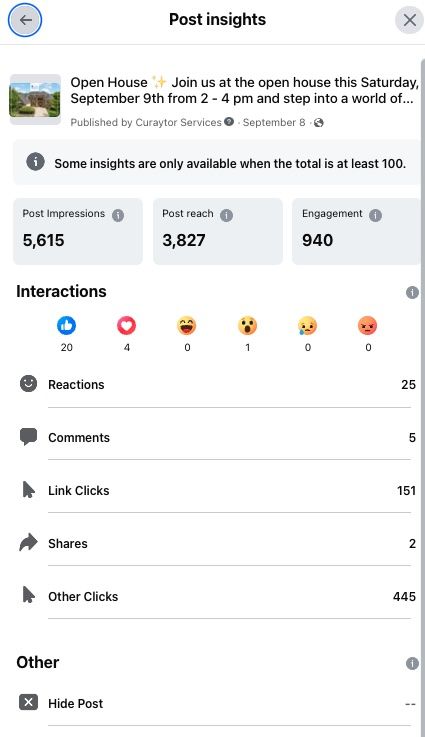Screen dimensions: 425x737
Task: Click the Hide Post row
Action: pos(217,703)
